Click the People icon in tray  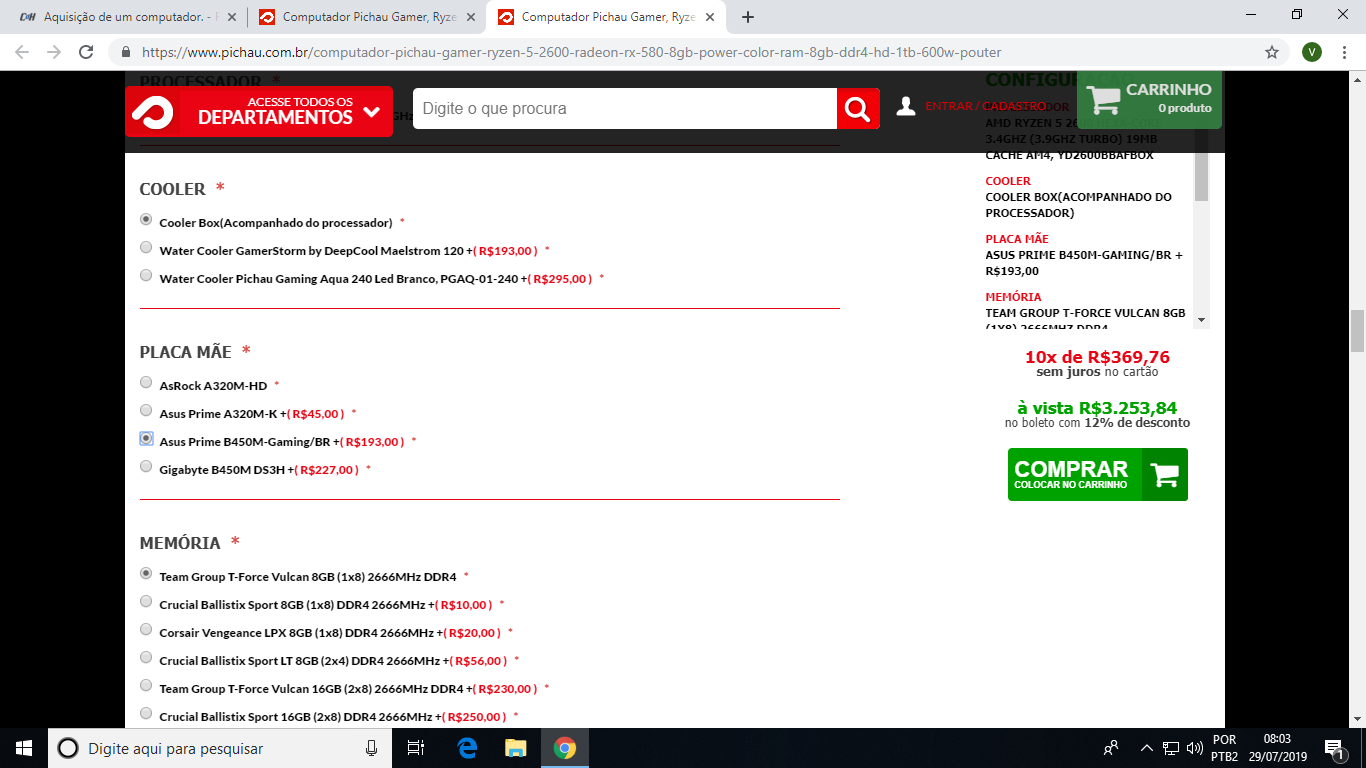[x=1111, y=748]
